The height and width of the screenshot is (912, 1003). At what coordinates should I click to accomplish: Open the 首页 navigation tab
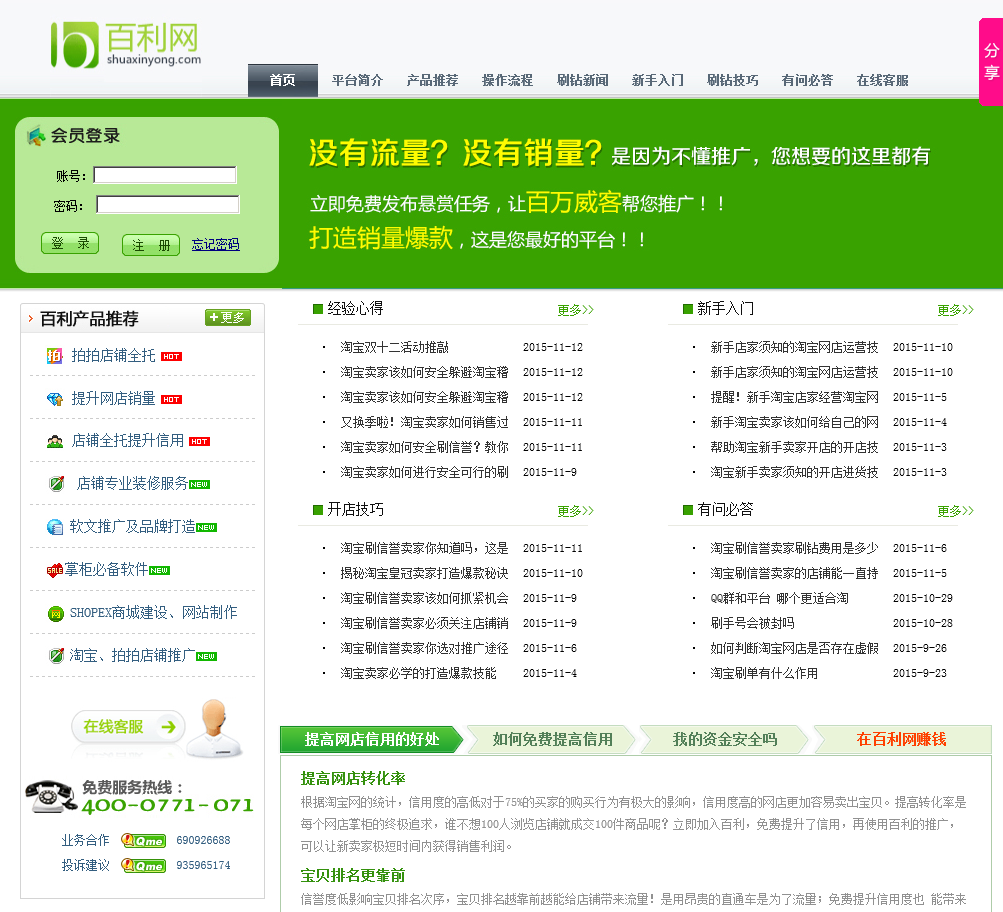coord(283,81)
